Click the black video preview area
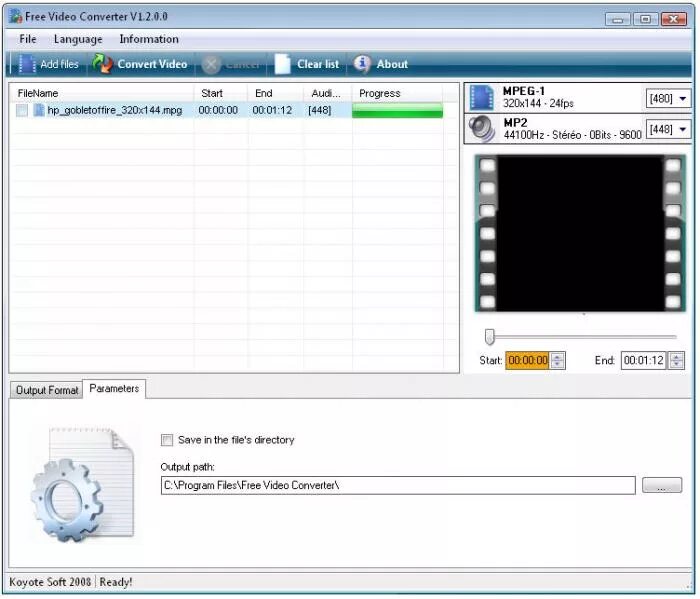Viewport: 700px width, 599px height. [581, 234]
